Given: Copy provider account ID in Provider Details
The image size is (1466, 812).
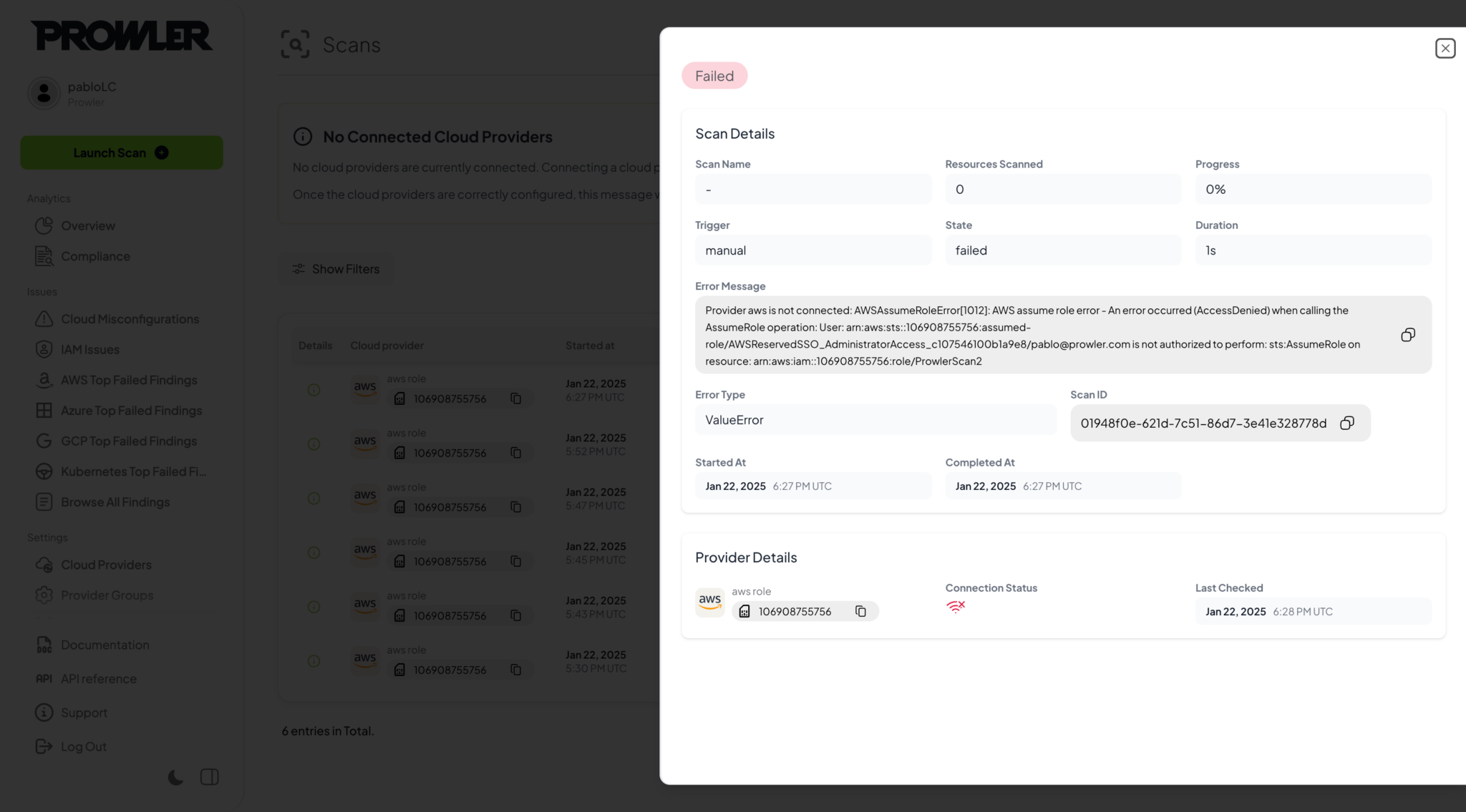Looking at the screenshot, I should [860, 611].
